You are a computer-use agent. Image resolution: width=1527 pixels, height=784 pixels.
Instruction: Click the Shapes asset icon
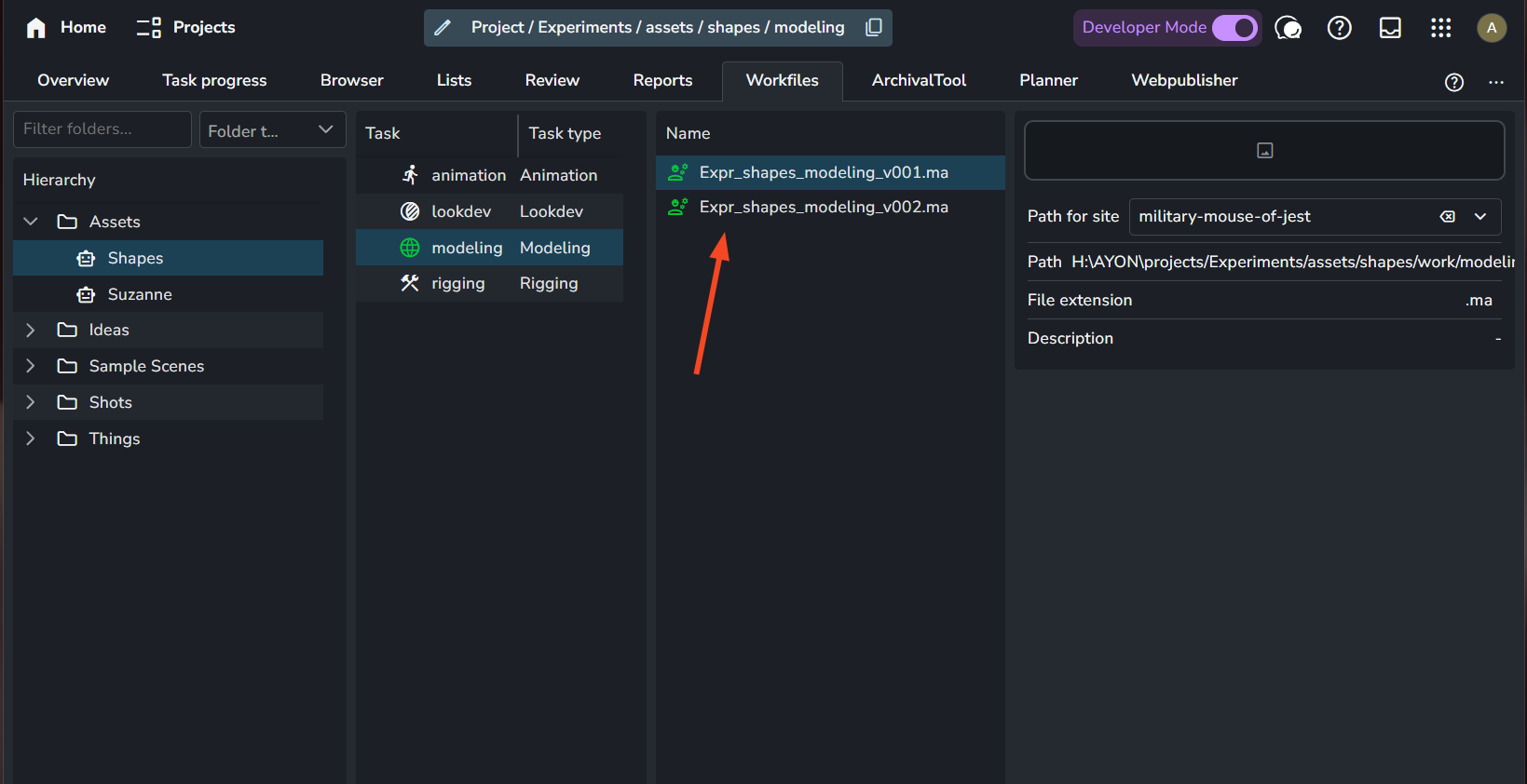point(86,258)
